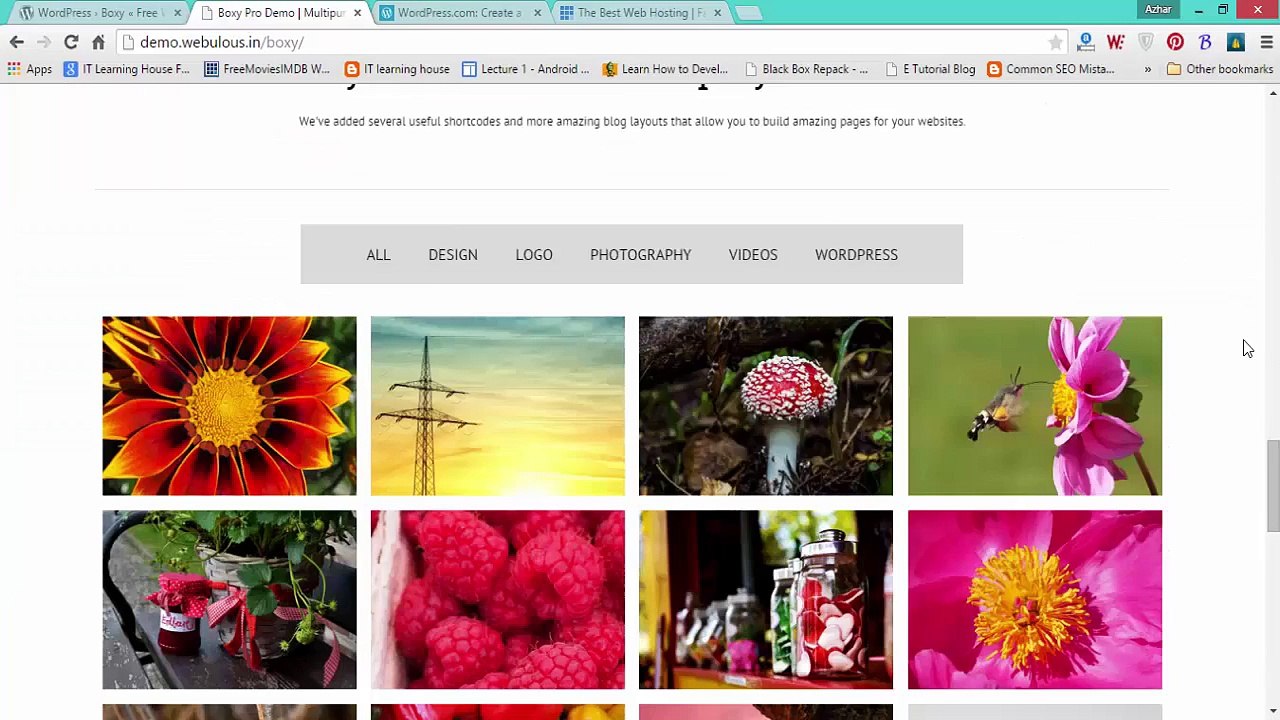Open the browser home page icon
1280x720 pixels.
[x=98, y=42]
